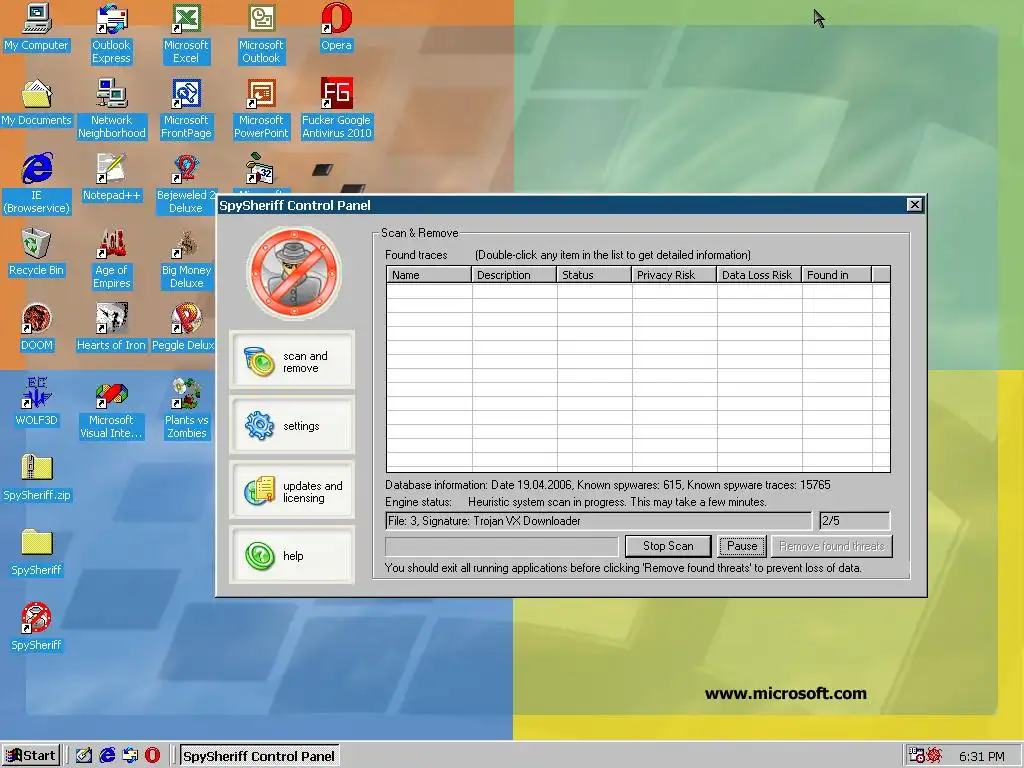Click the Privacy Risk column header

(x=674, y=275)
